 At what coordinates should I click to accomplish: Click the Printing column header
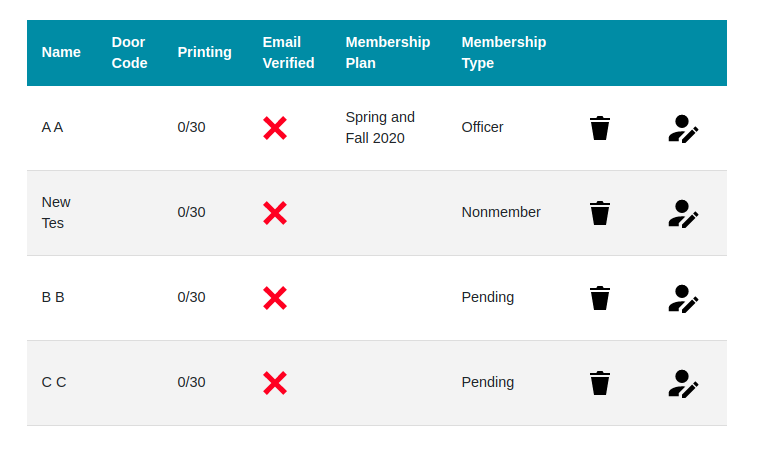point(204,52)
